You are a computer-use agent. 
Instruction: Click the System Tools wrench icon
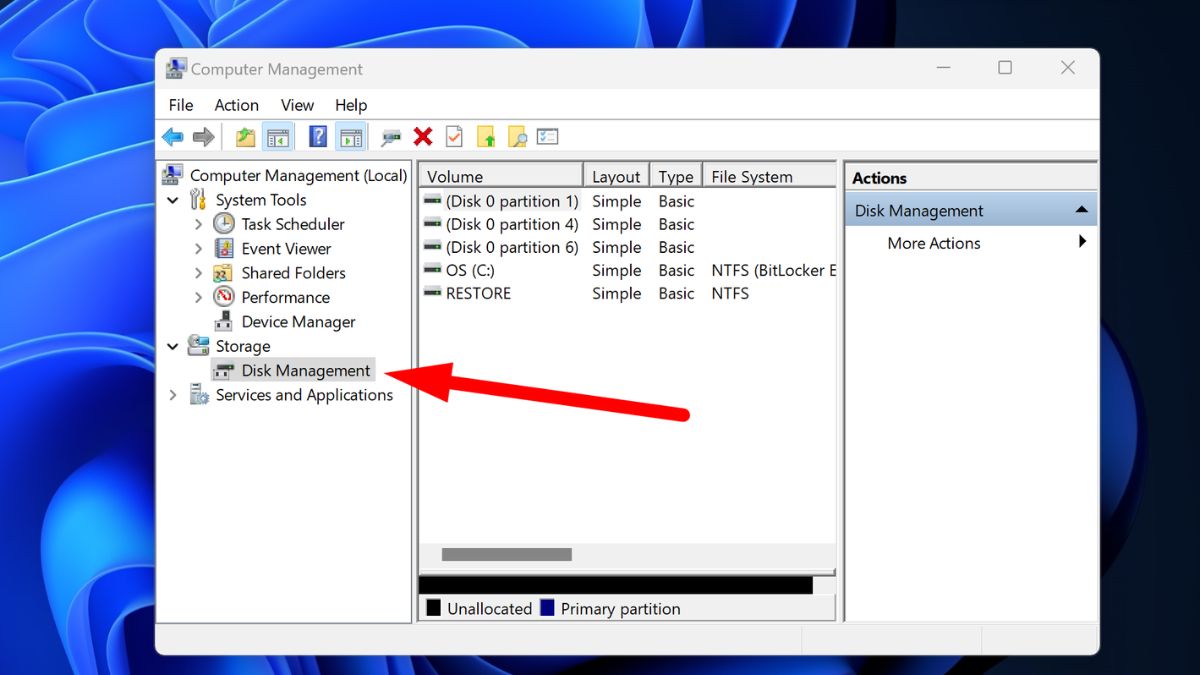(198, 200)
